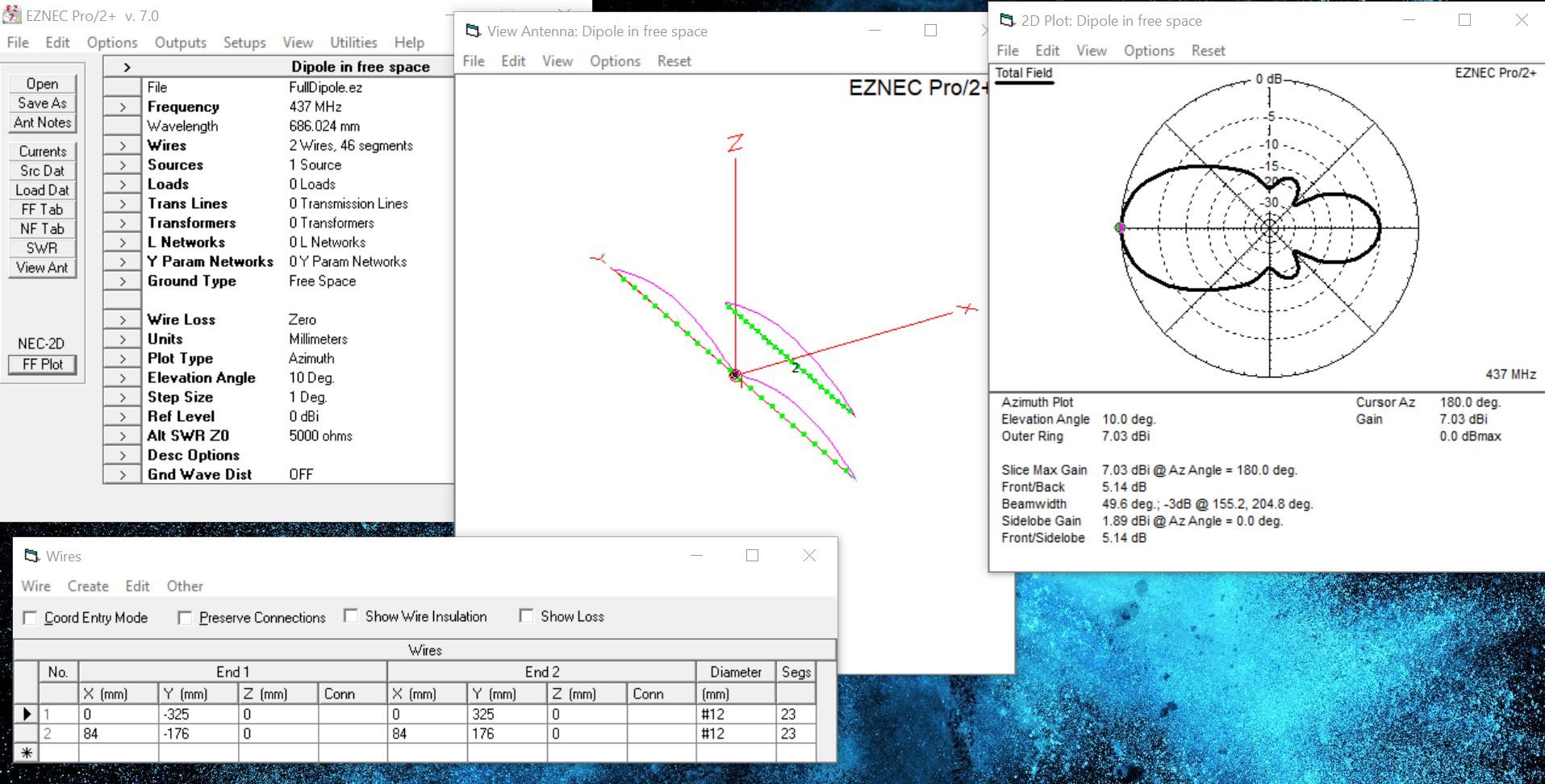The image size is (1545, 784).
Task: Click the Free Space ground type value
Action: tap(323, 281)
